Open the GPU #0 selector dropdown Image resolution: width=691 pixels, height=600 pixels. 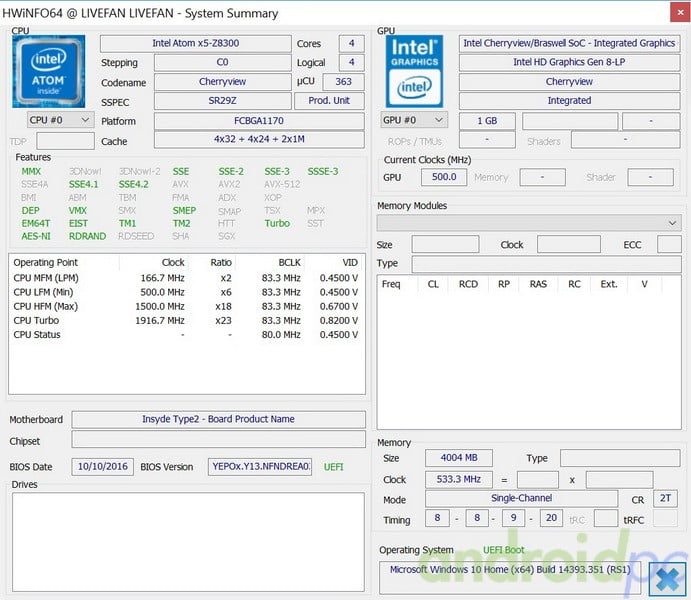pos(414,120)
